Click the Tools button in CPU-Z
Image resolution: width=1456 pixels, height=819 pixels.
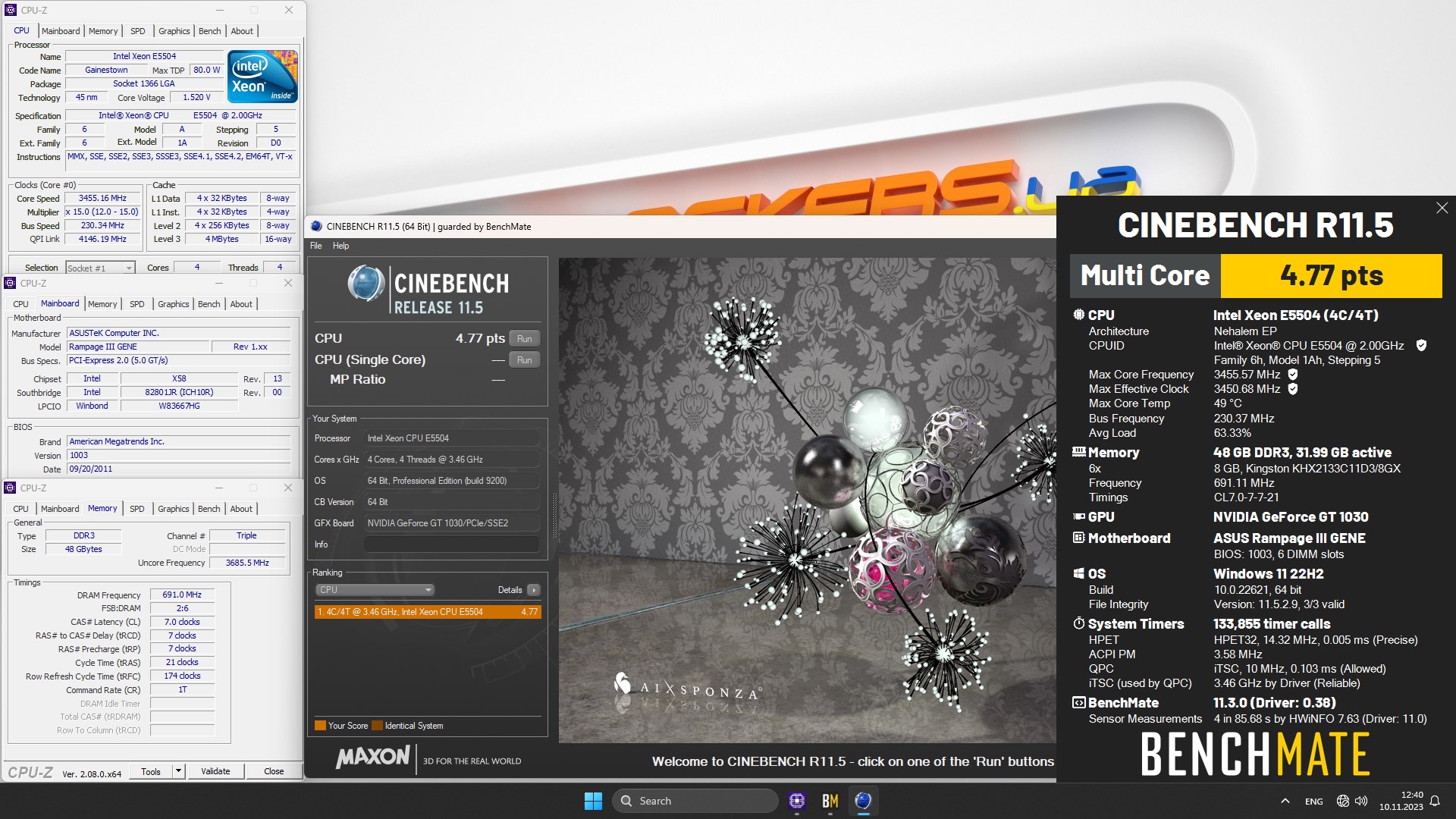point(151,771)
